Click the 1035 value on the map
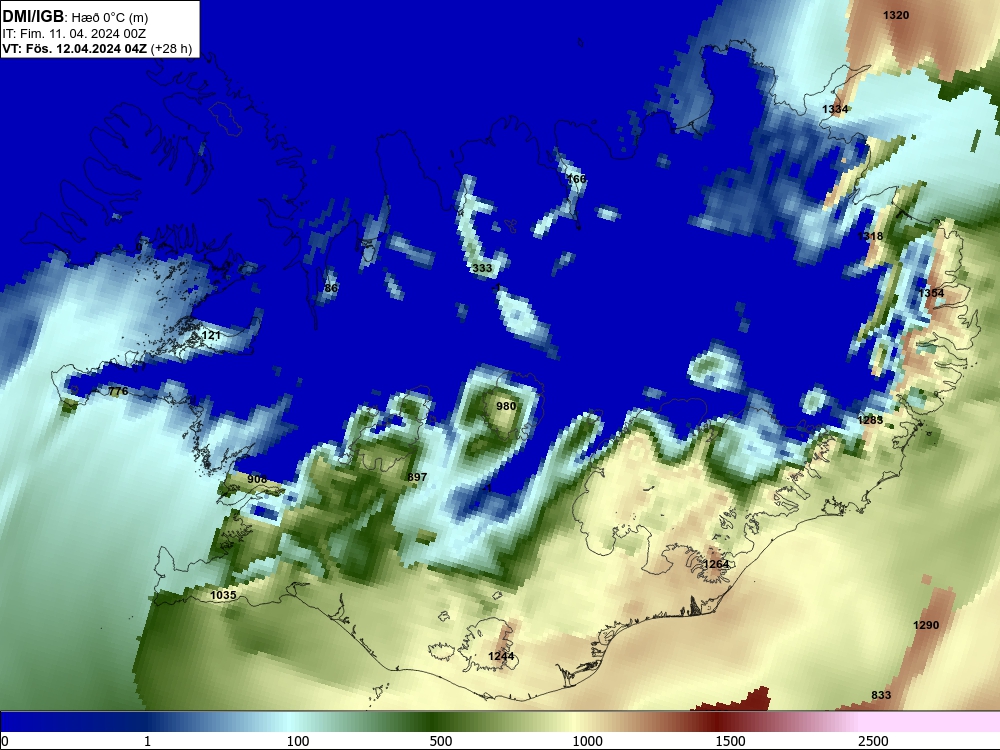Image resolution: width=1000 pixels, height=750 pixels. click(x=223, y=595)
